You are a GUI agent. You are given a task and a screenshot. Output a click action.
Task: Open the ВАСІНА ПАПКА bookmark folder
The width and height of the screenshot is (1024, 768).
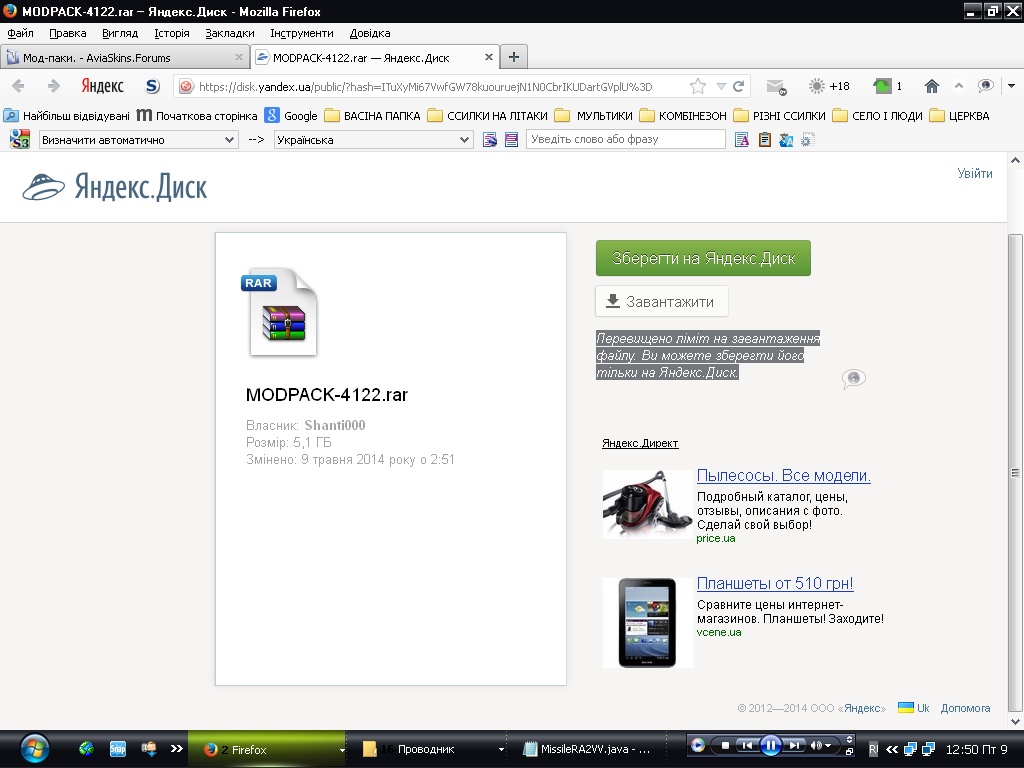point(373,116)
